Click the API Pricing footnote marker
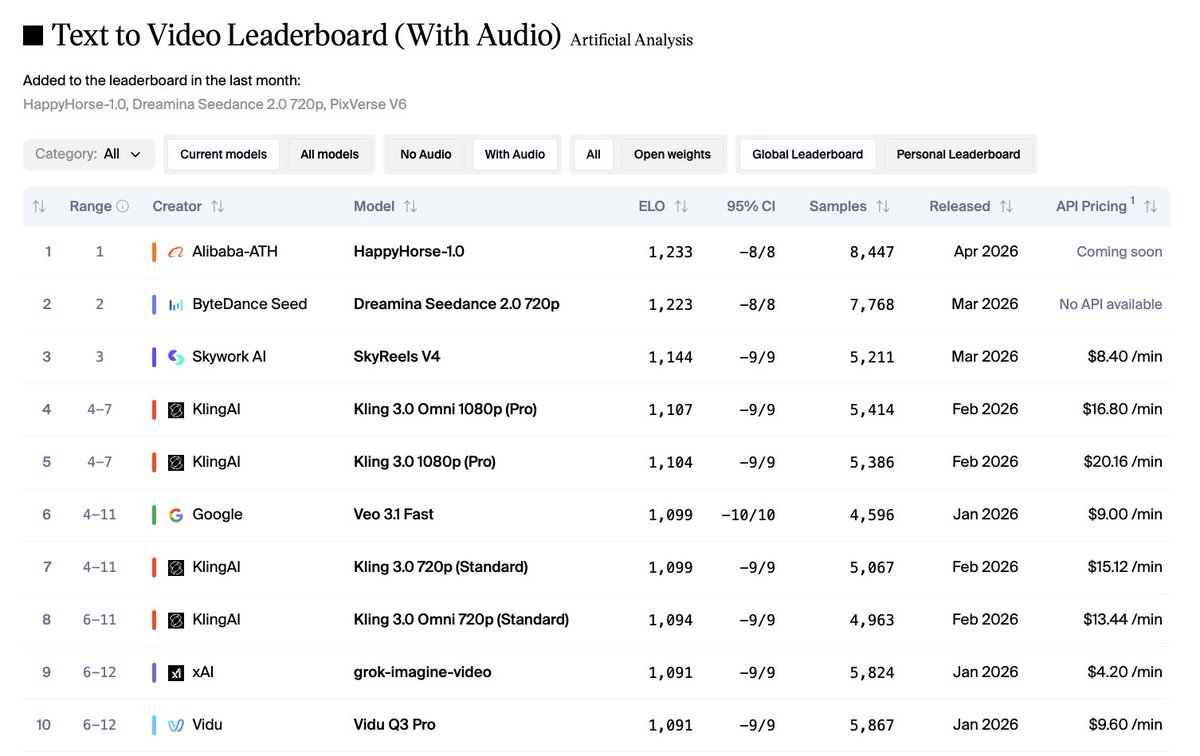Image resolution: width=1200 pixels, height=756 pixels. click(x=1135, y=199)
